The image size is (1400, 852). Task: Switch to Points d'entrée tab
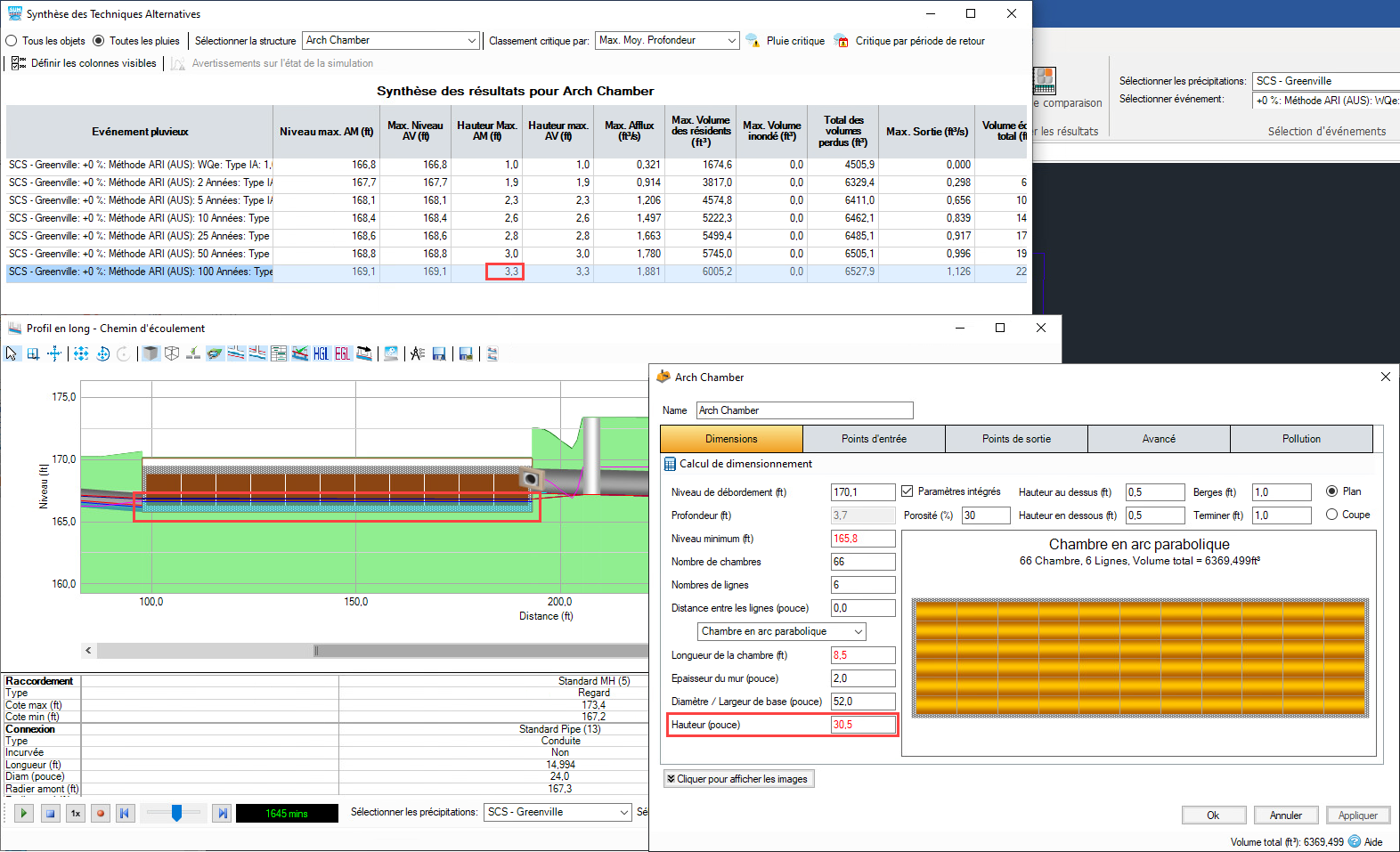click(874, 439)
